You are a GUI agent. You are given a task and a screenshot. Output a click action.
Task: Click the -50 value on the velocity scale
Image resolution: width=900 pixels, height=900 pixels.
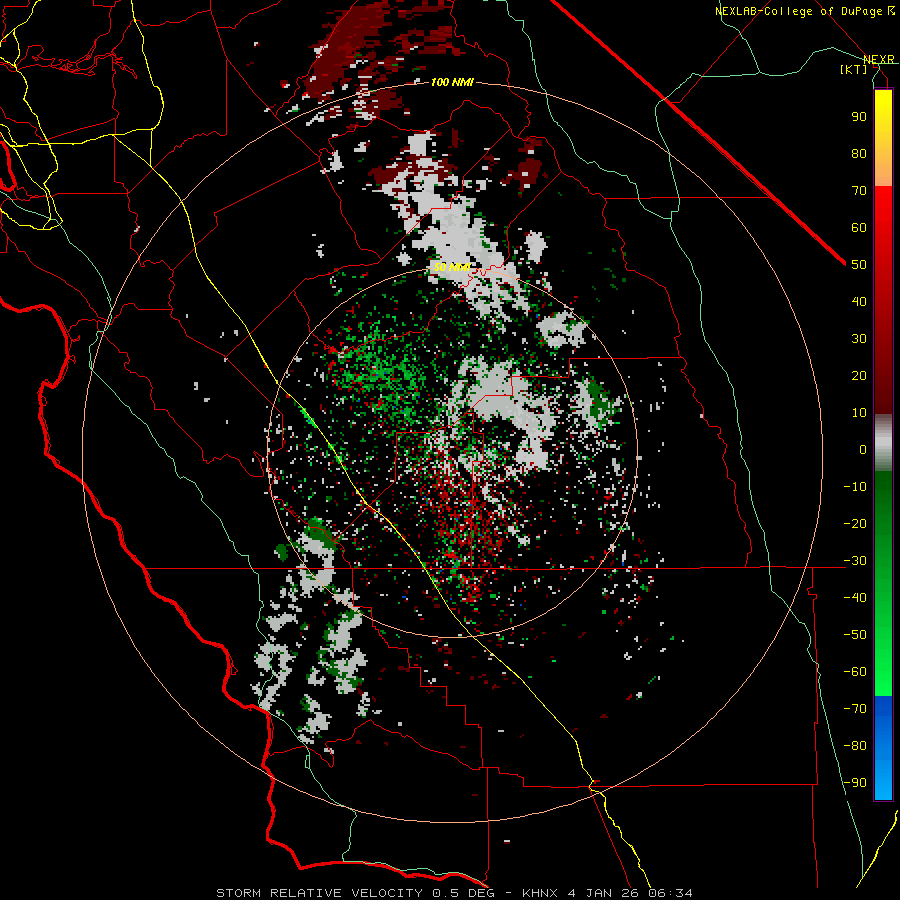(x=855, y=635)
